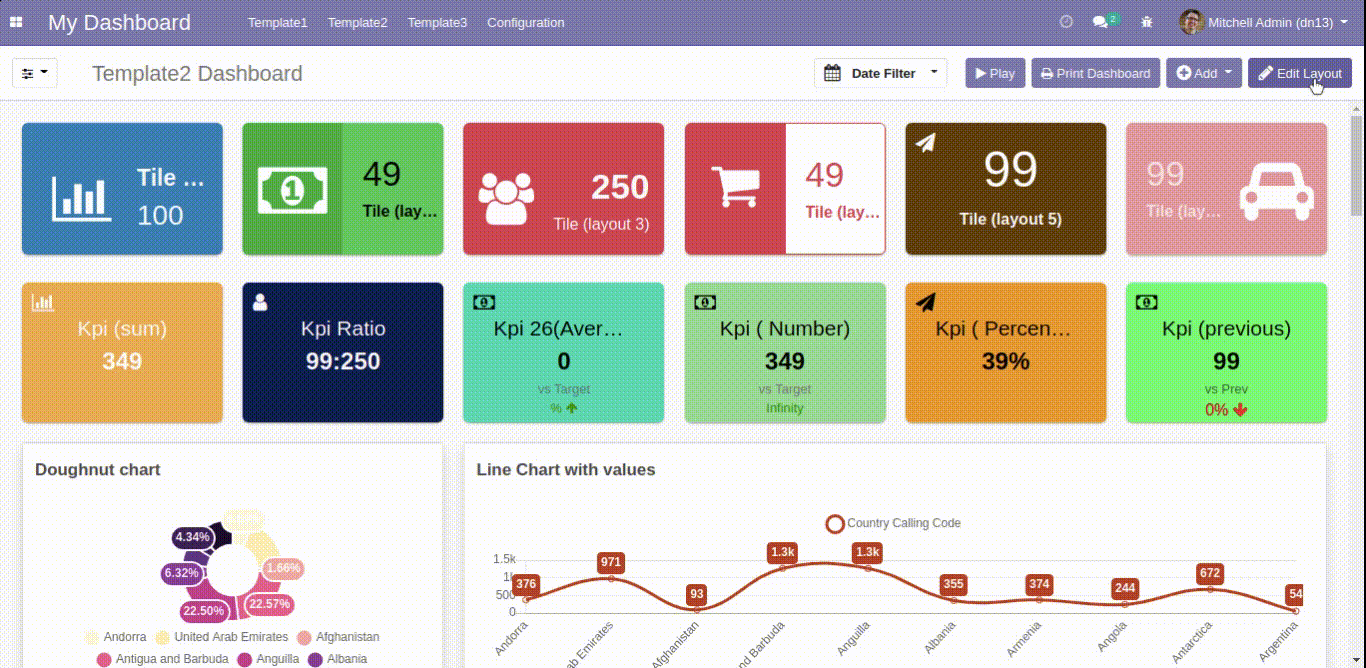Click the Print Dashboard button
Screen dimensions: 1366x668
pyautogui.click(x=1095, y=73)
